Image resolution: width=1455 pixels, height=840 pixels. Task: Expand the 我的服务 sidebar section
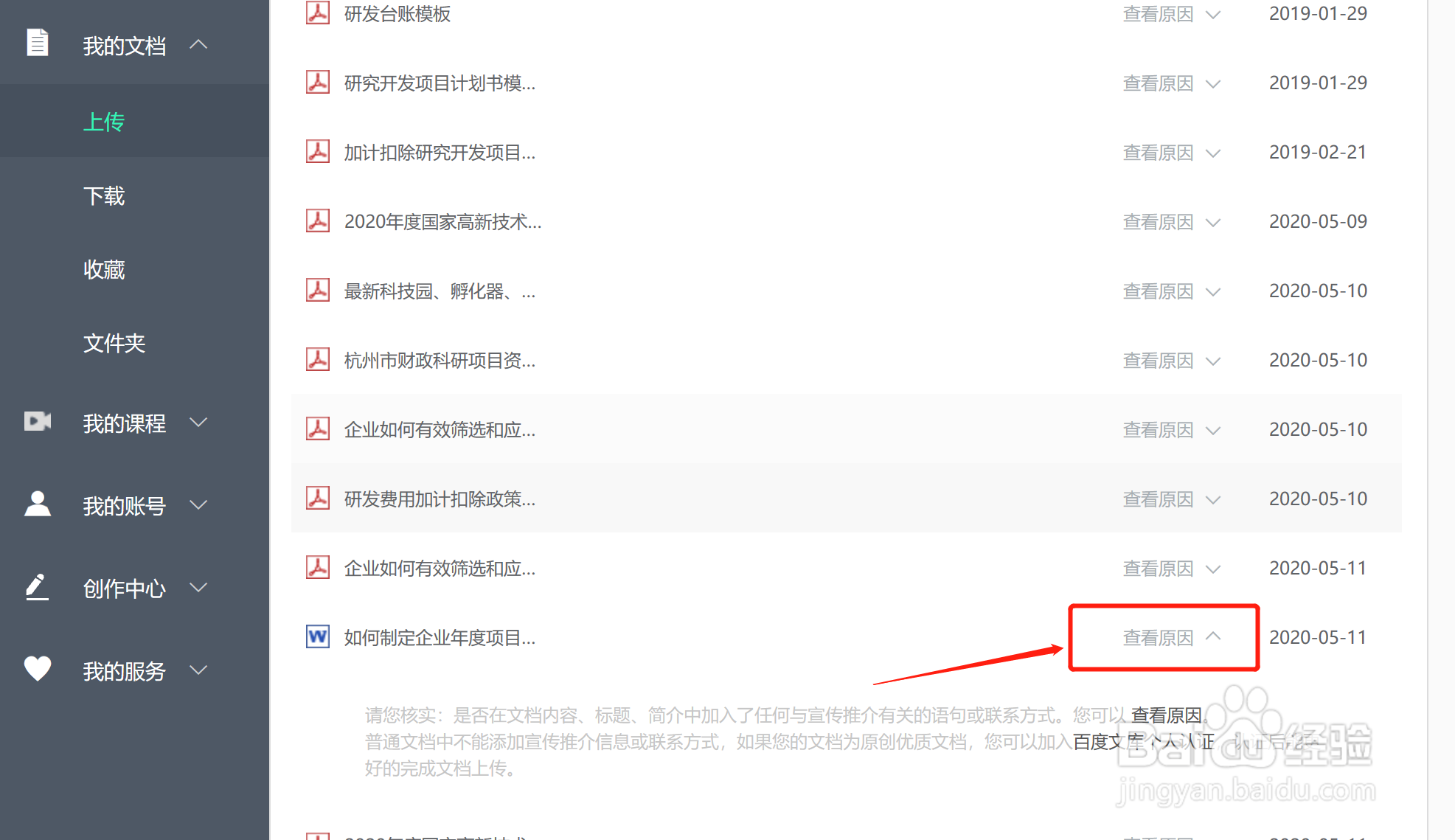click(x=198, y=670)
